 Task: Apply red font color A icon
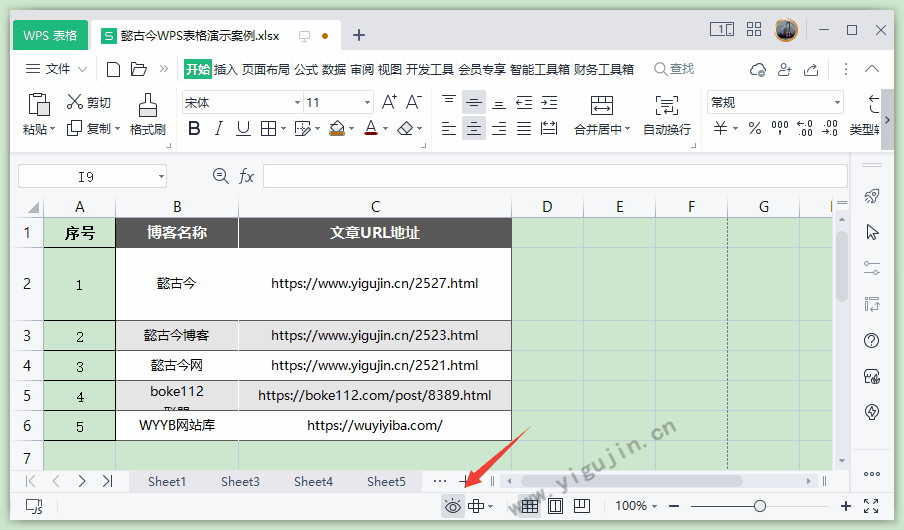point(371,128)
